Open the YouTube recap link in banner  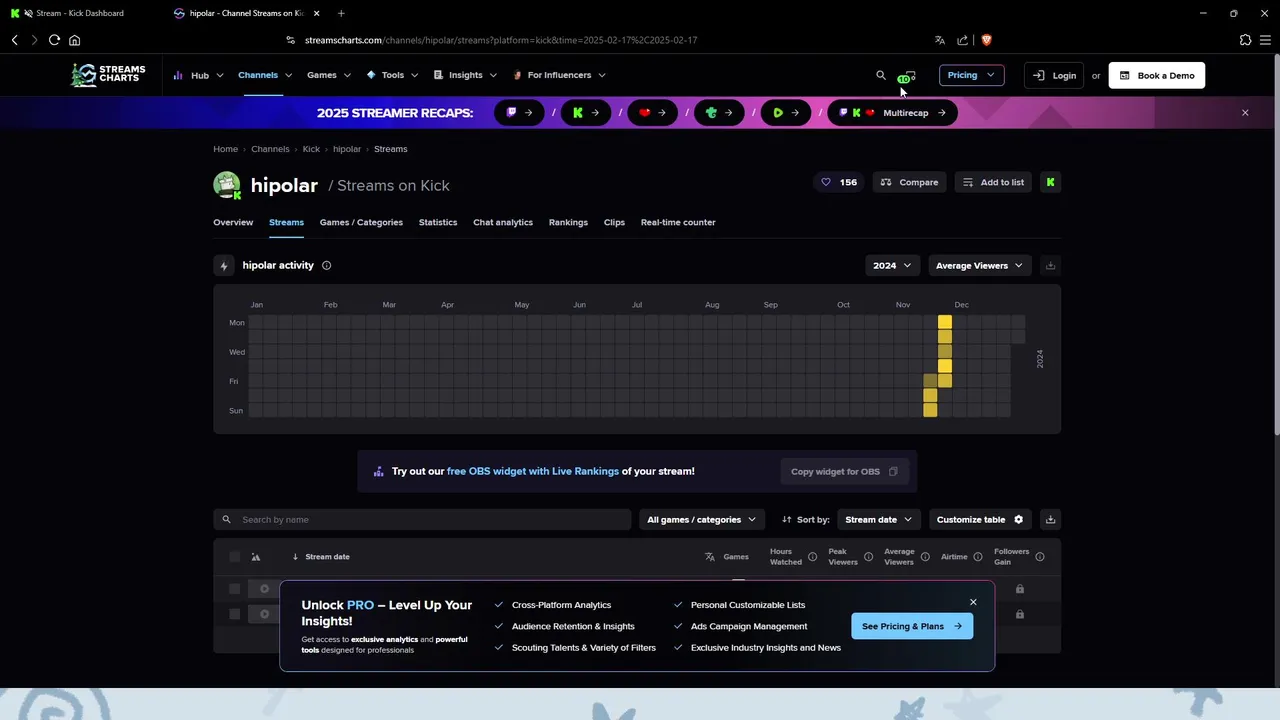pos(652,113)
